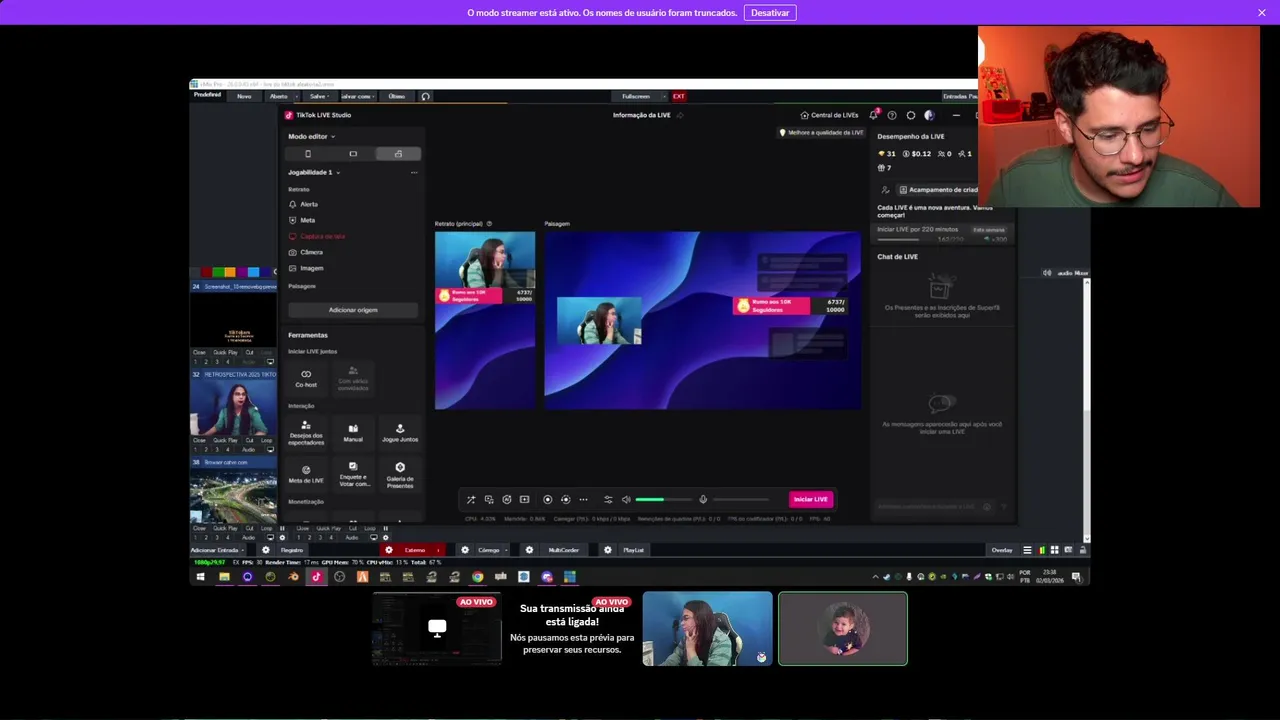Select the Alerta source

(303, 204)
